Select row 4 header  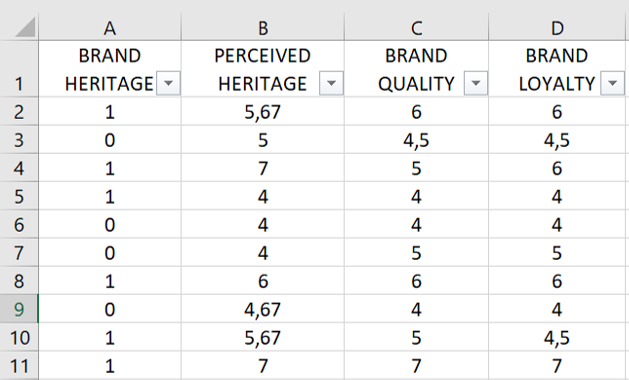pyautogui.click(x=19, y=168)
